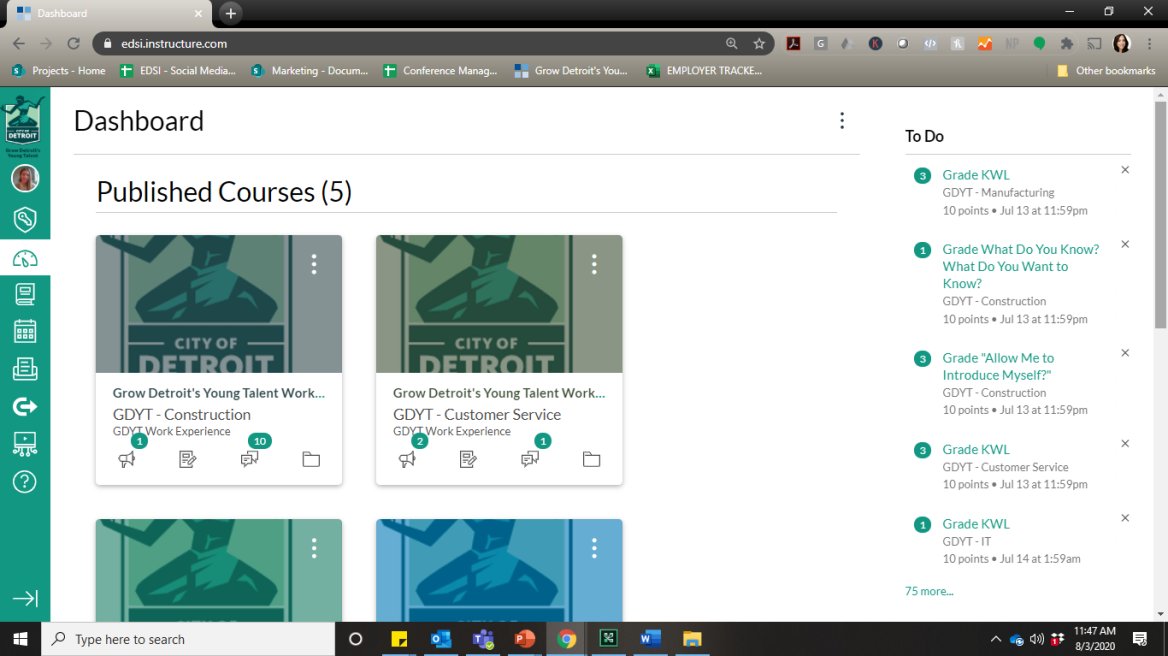Image resolution: width=1168 pixels, height=656 pixels.
Task: Dismiss Grade KWL Customer Service to-do
Action: pos(1125,444)
